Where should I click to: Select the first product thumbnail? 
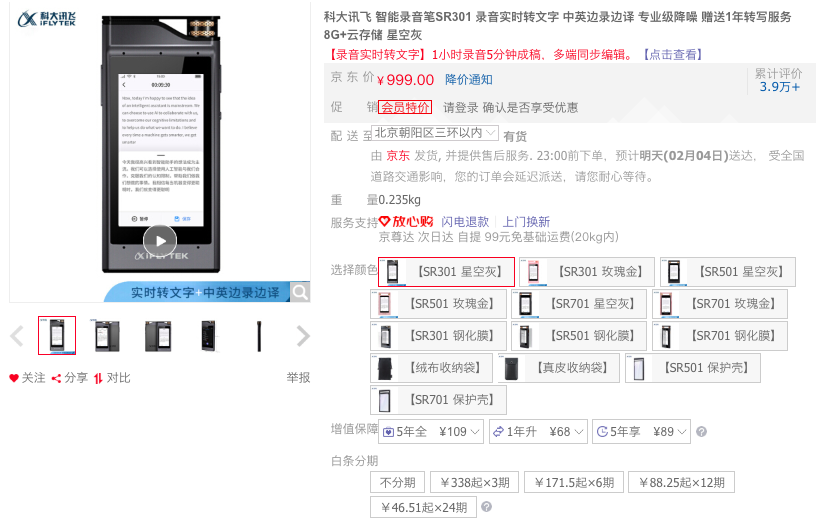(x=57, y=335)
